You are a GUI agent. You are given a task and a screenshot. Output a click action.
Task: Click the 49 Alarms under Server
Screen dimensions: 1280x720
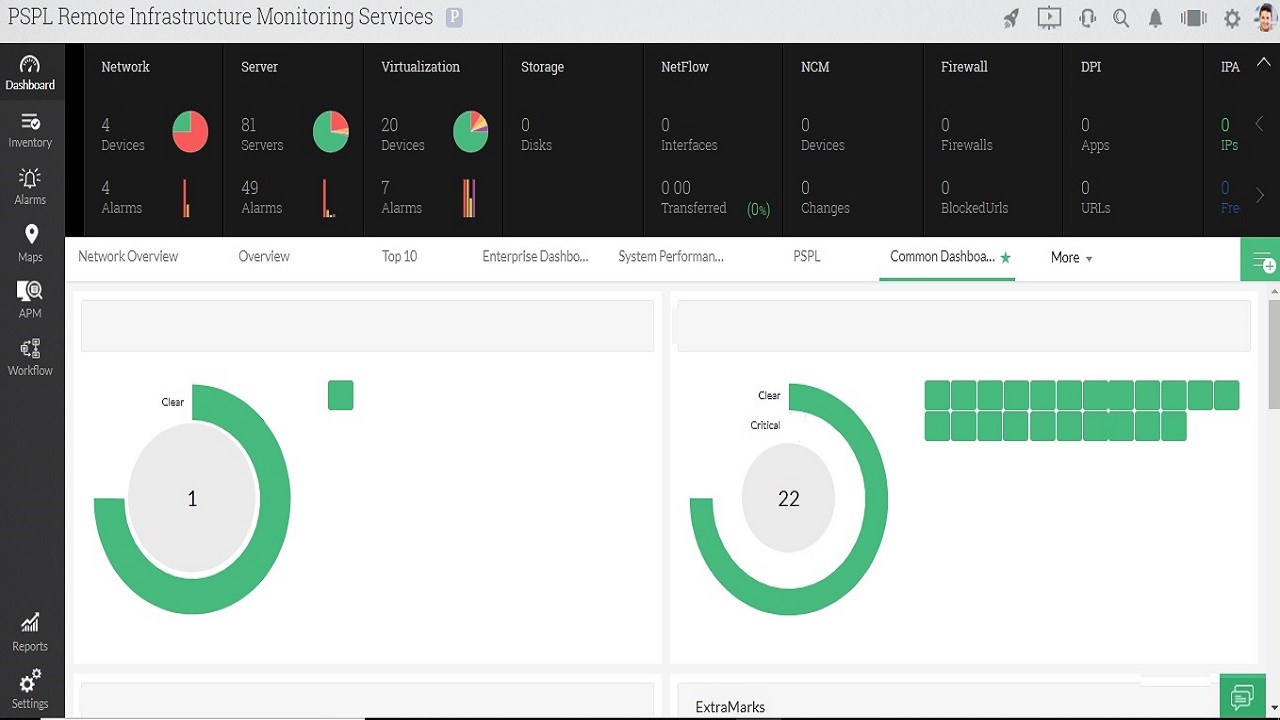[261, 197]
